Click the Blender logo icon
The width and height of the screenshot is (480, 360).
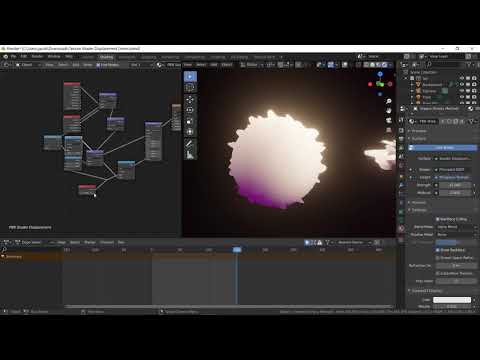pyautogui.click(x=5, y=57)
